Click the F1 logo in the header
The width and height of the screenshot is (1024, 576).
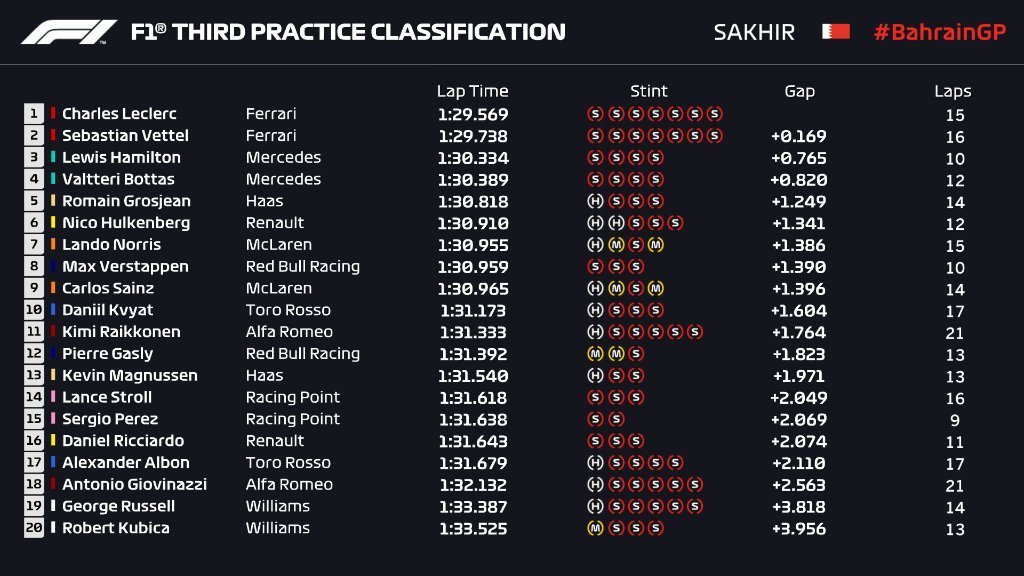tap(69, 32)
